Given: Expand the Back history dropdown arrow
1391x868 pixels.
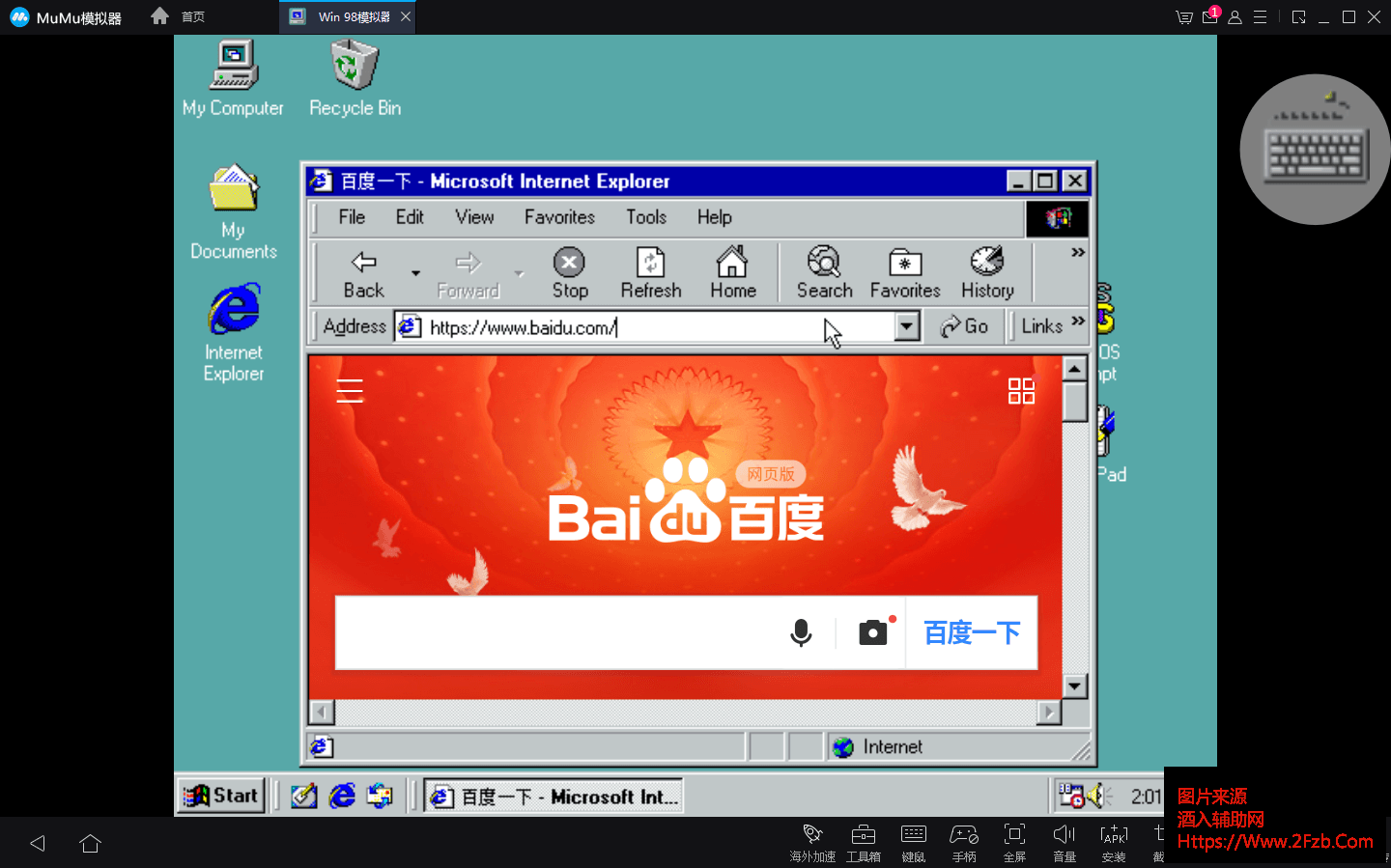Looking at the screenshot, I should (x=416, y=273).
